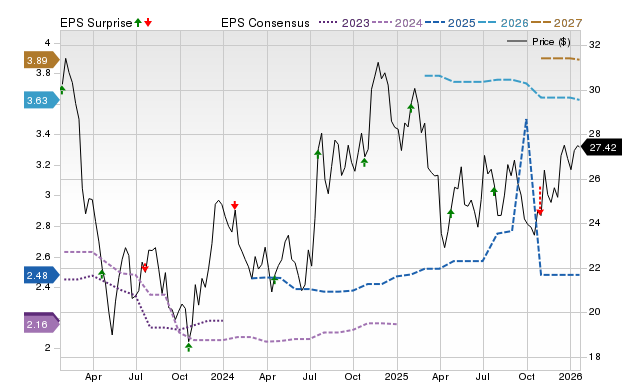This screenshot has height=382, width=640.
Task: Click the 32 label on the price axis
Action: point(595,45)
